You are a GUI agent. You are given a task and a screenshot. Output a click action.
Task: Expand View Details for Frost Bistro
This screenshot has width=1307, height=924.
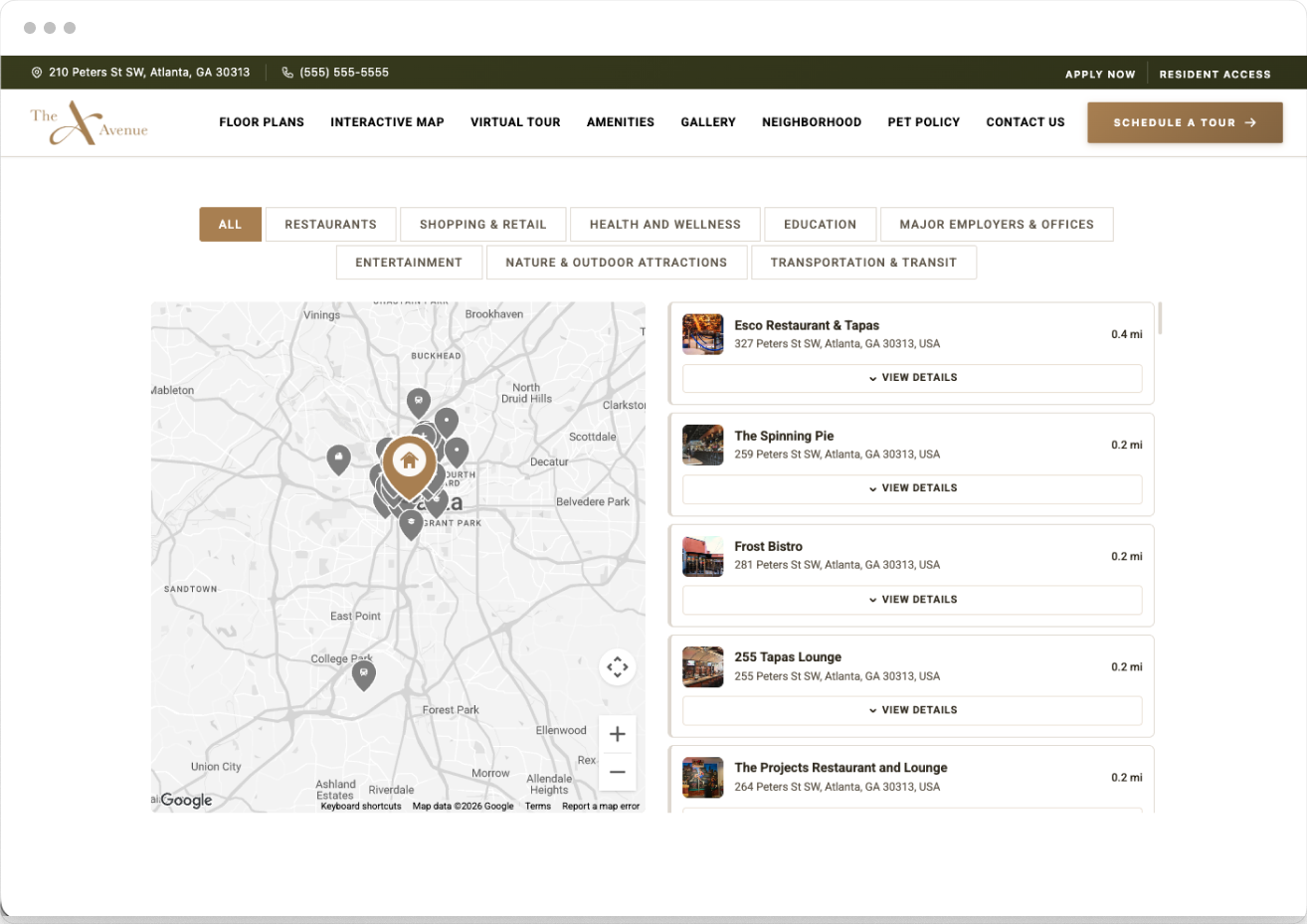coord(912,600)
